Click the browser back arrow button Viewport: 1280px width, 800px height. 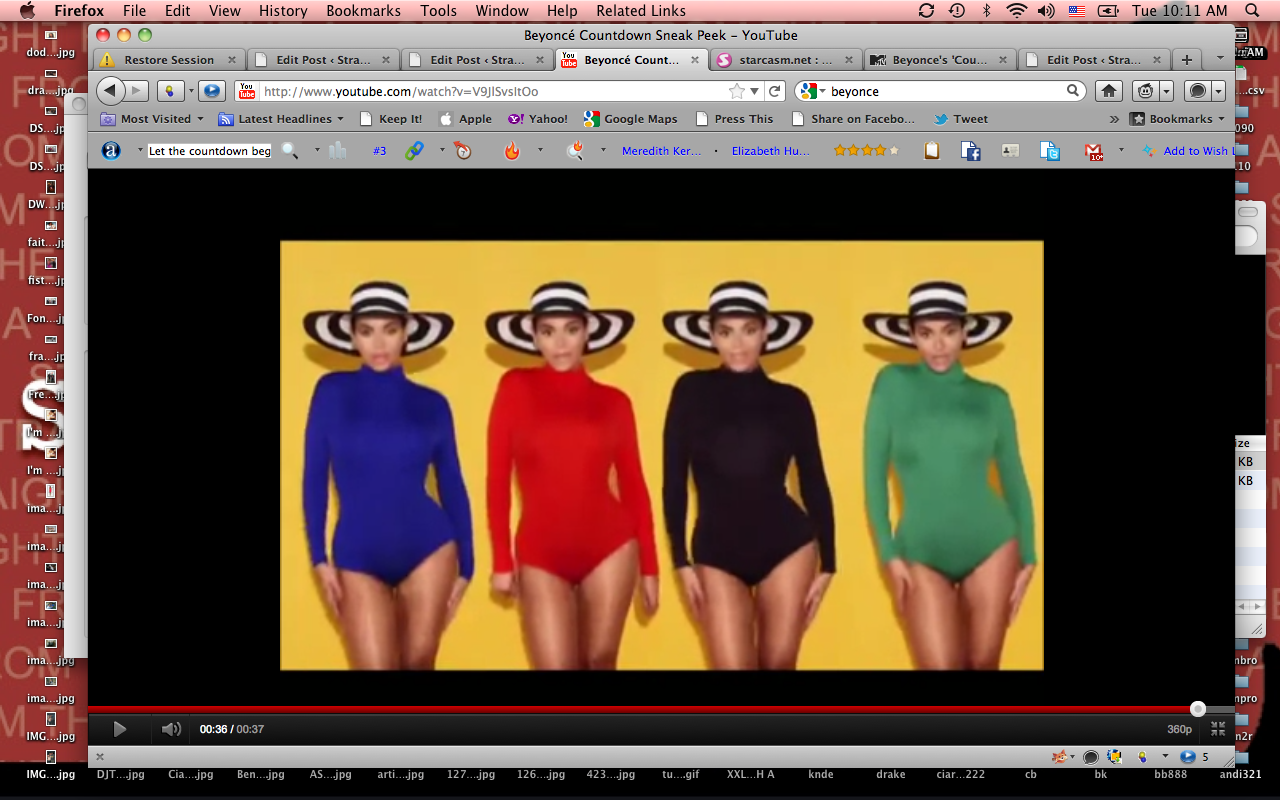111,91
